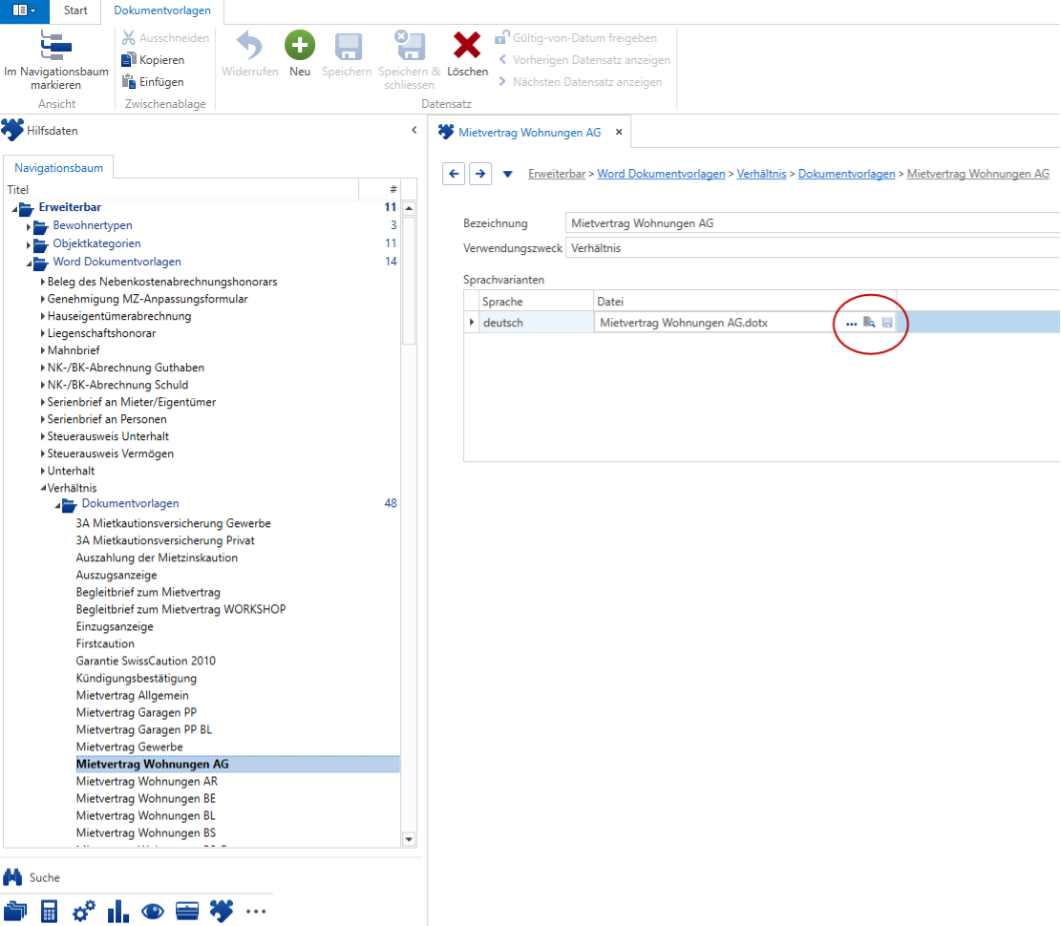Click the Speichern floppy disk icon
The height and width of the screenshot is (926, 1061).
348,46
